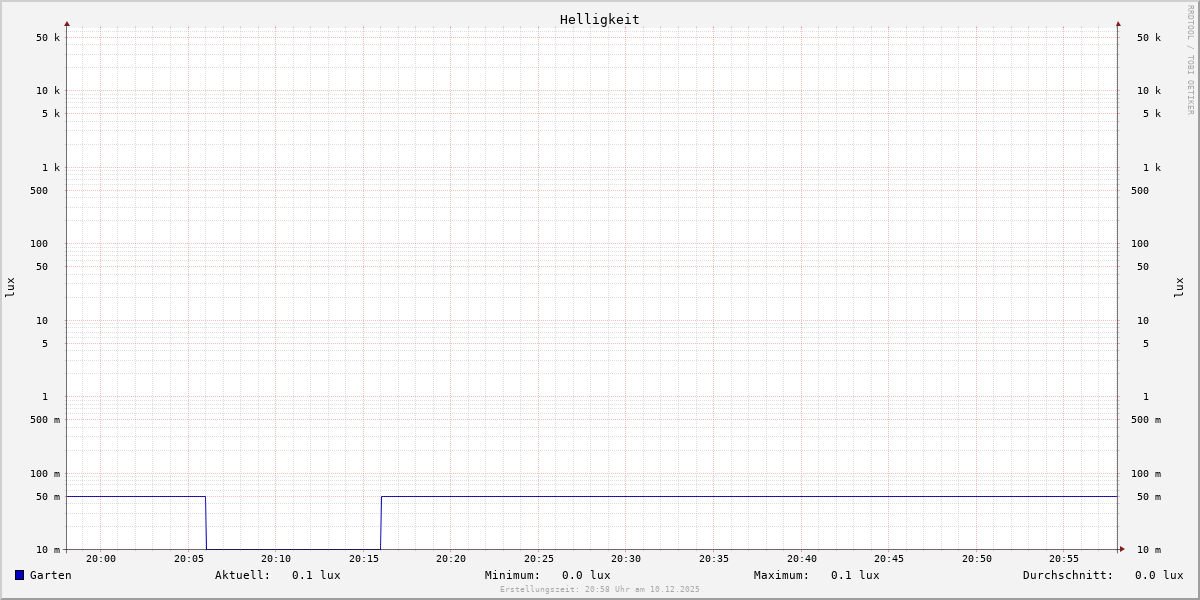
Task: Click the right vertical lux axis label
Action: [1179, 287]
